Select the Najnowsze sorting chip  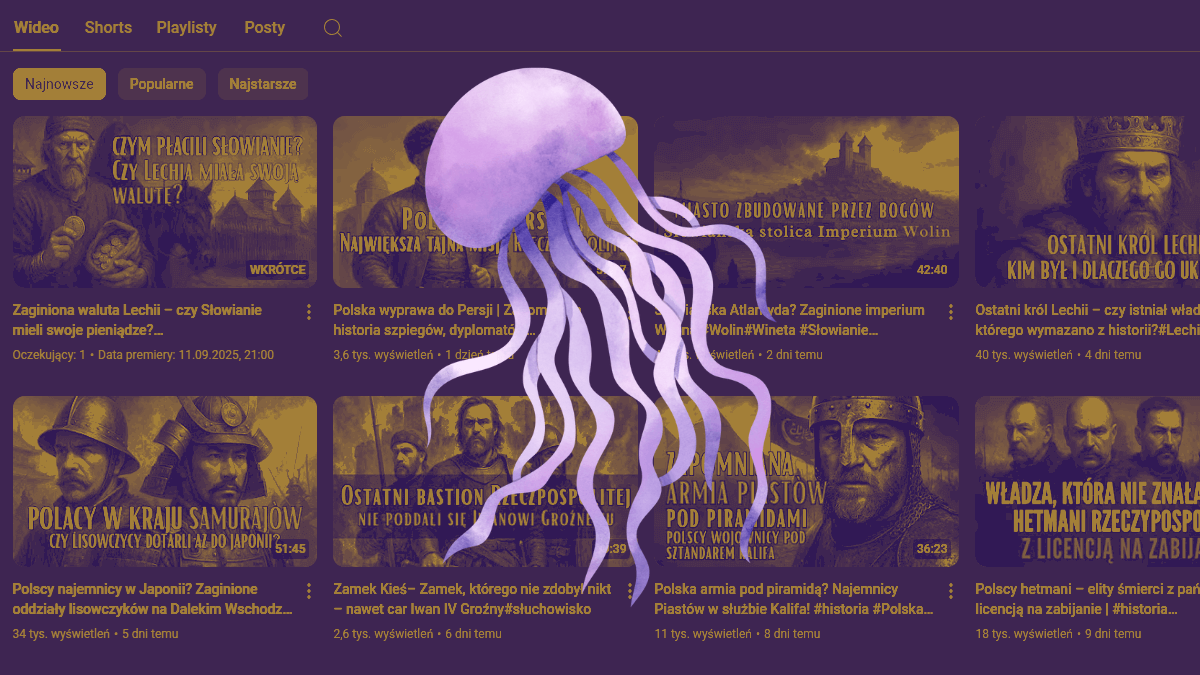[59, 84]
